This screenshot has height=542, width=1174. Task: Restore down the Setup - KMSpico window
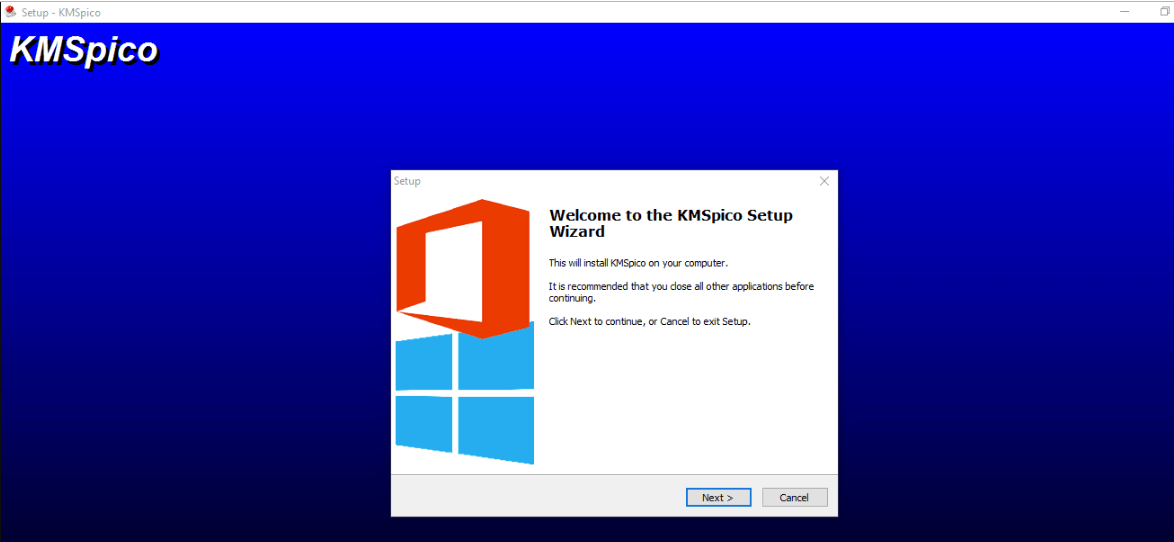pos(1164,11)
